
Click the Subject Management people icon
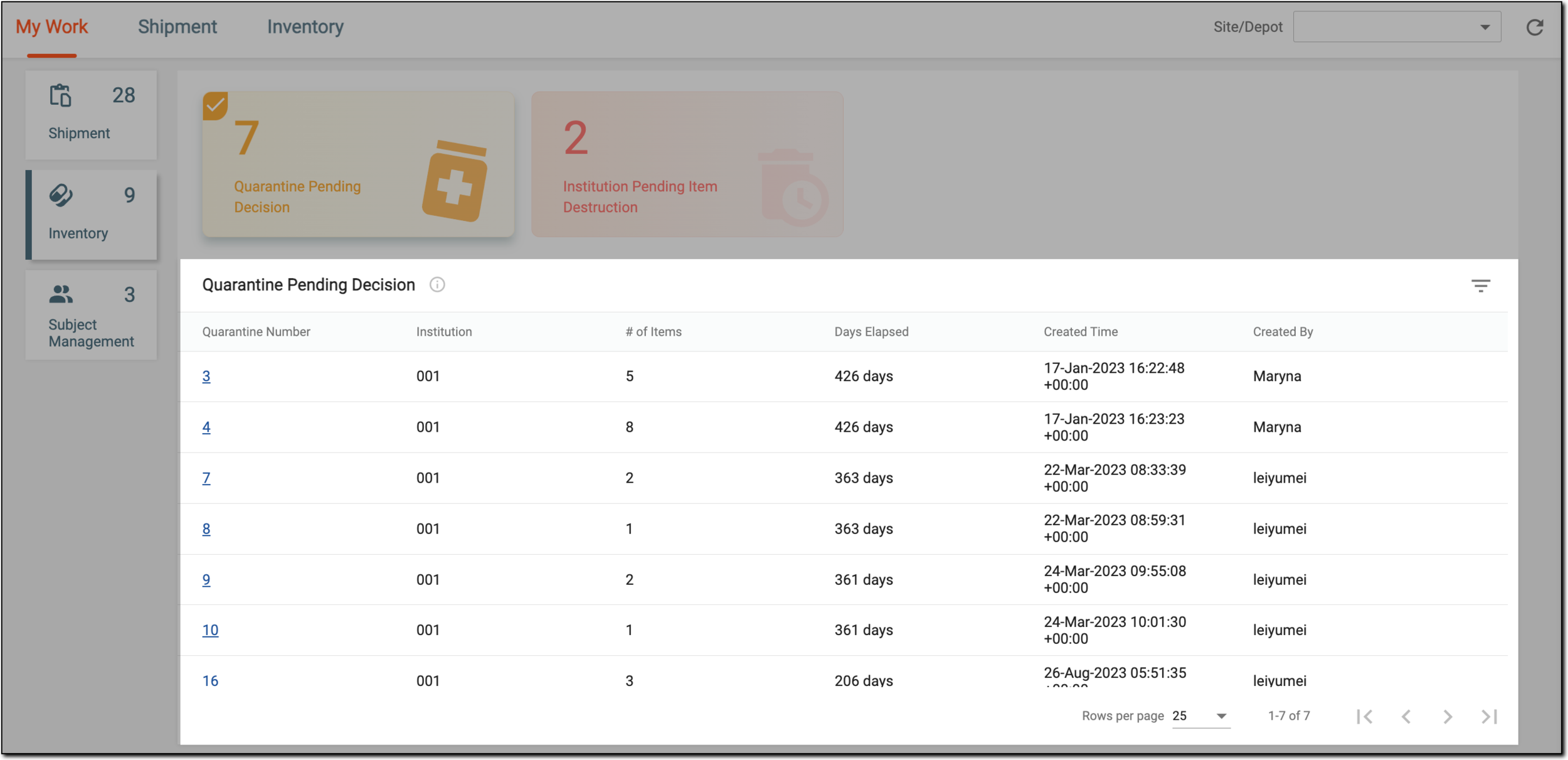point(61,294)
